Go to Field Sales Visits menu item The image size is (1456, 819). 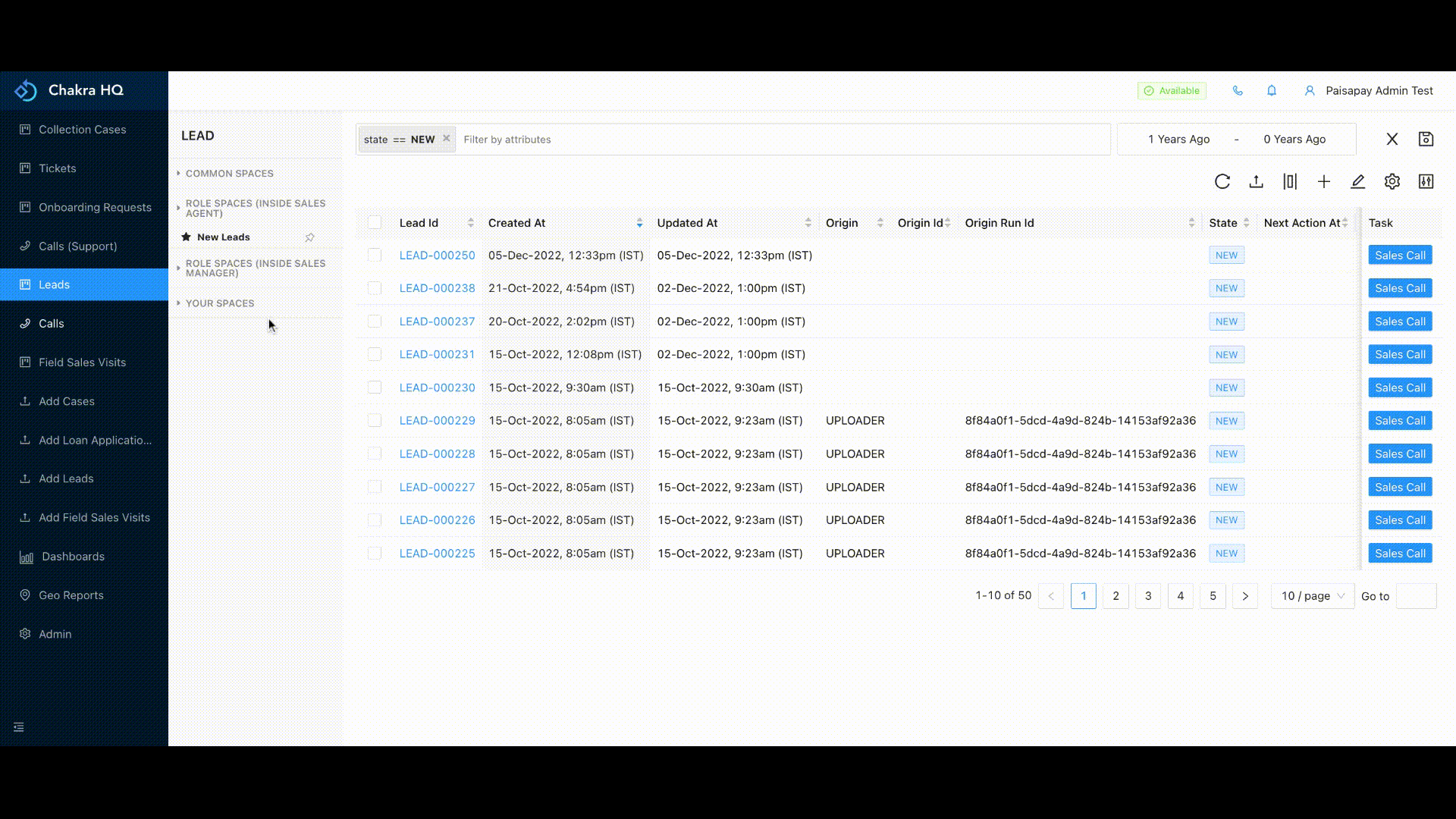point(82,362)
